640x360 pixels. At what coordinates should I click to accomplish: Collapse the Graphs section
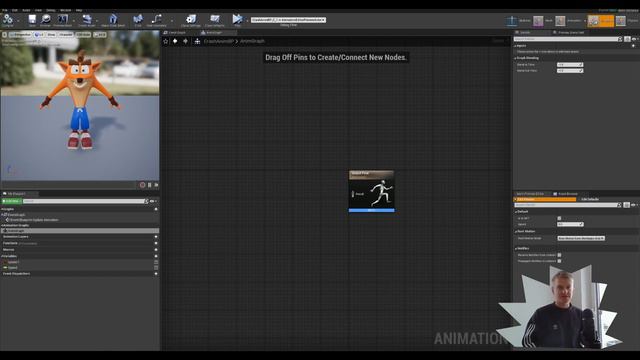[2, 209]
